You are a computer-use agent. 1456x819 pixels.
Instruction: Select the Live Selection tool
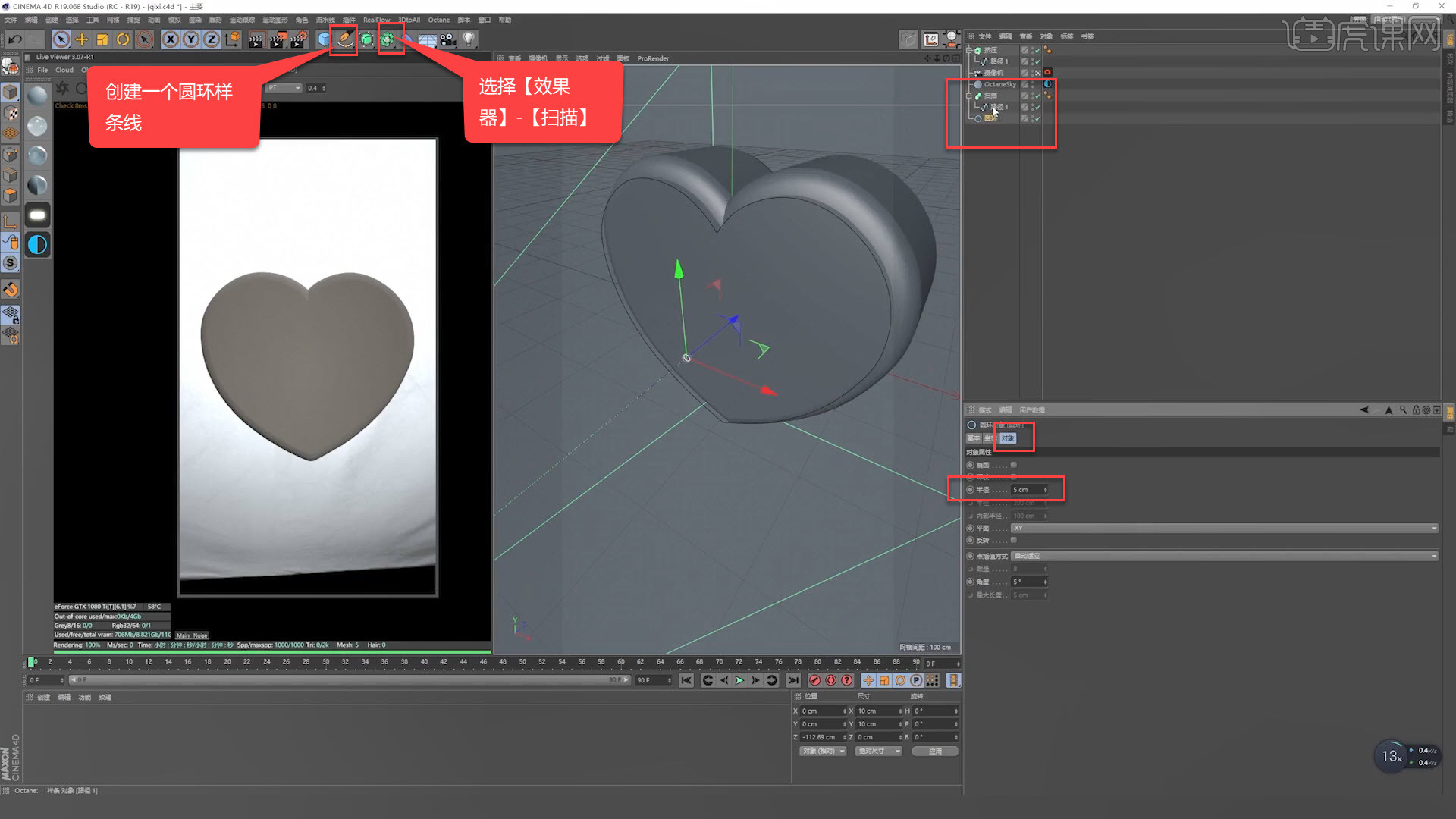(61, 39)
